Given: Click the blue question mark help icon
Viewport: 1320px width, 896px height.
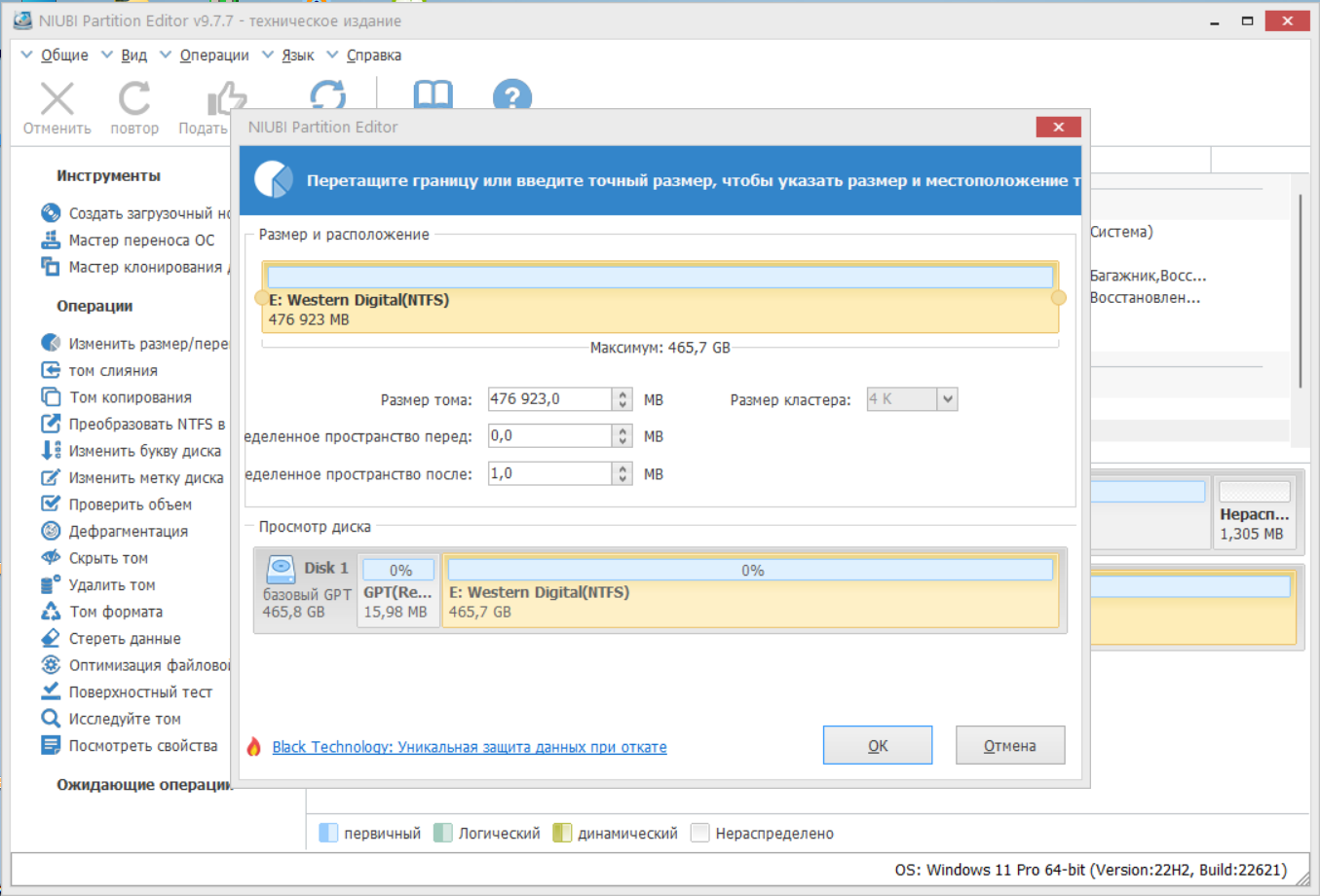Looking at the screenshot, I should [512, 94].
